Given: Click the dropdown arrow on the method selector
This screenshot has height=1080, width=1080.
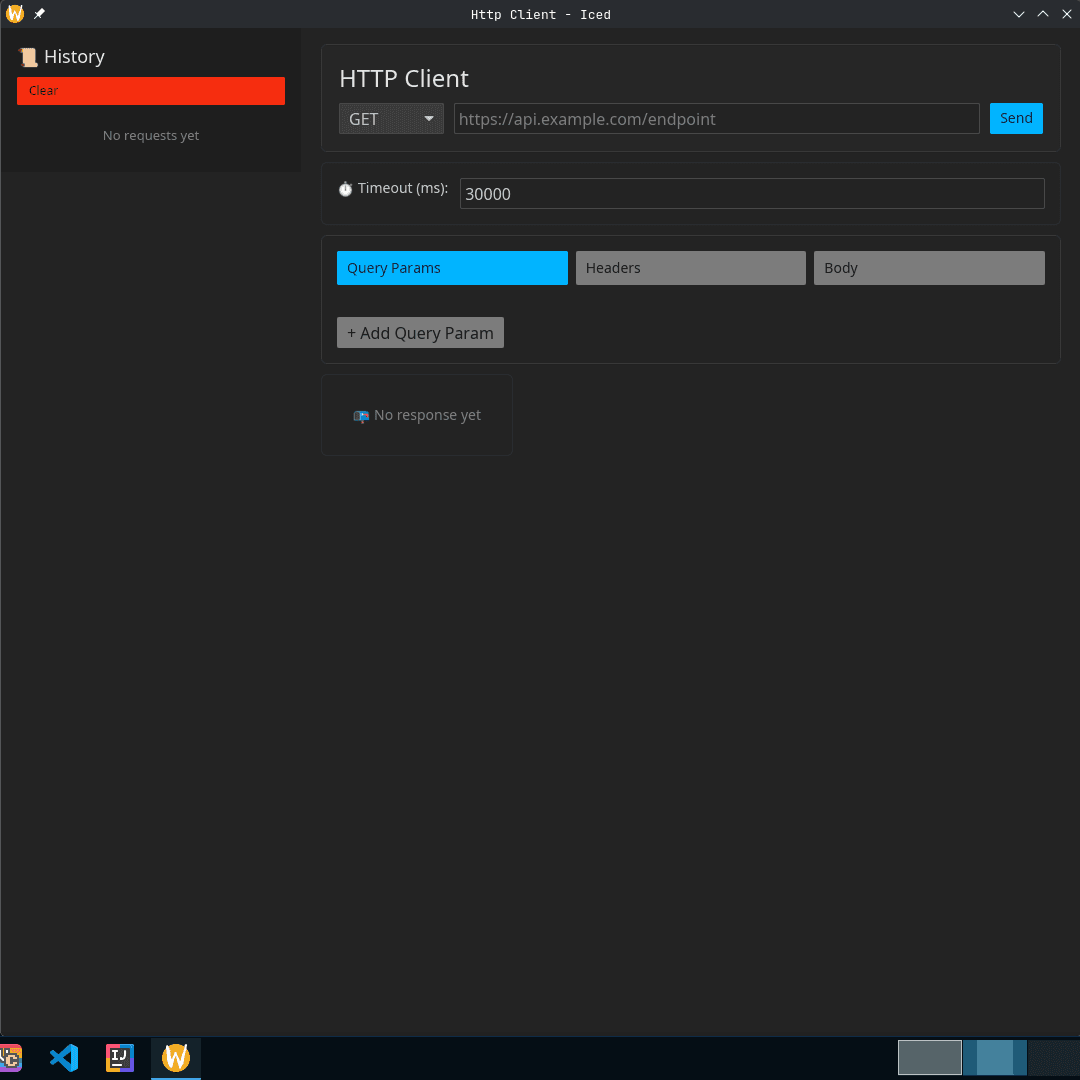Looking at the screenshot, I should [x=429, y=118].
